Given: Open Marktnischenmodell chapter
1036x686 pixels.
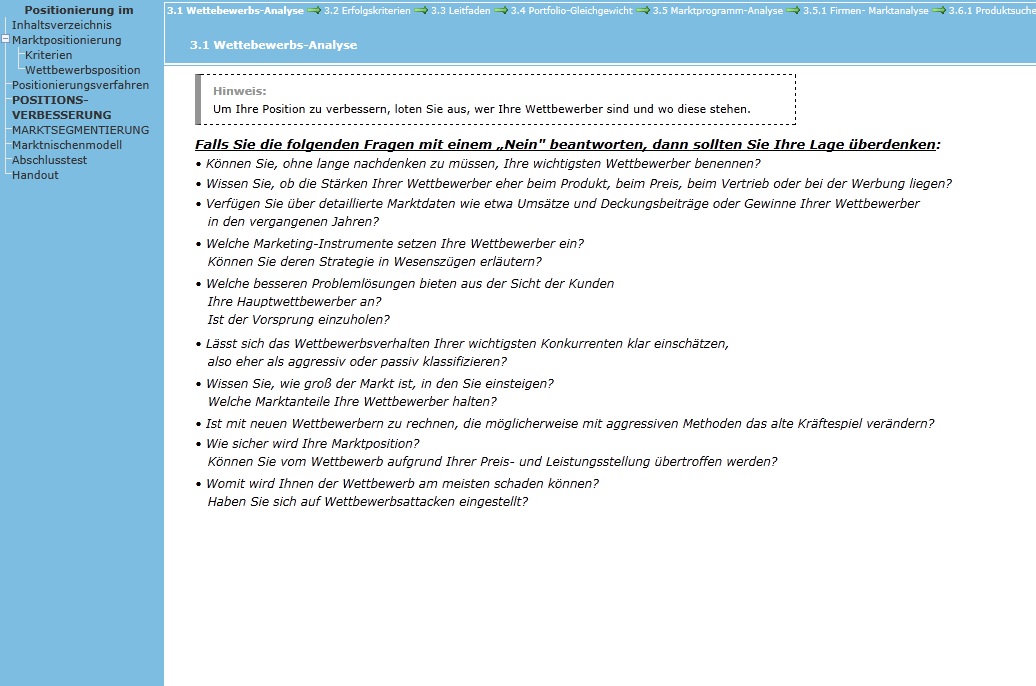Looking at the screenshot, I should click(67, 145).
